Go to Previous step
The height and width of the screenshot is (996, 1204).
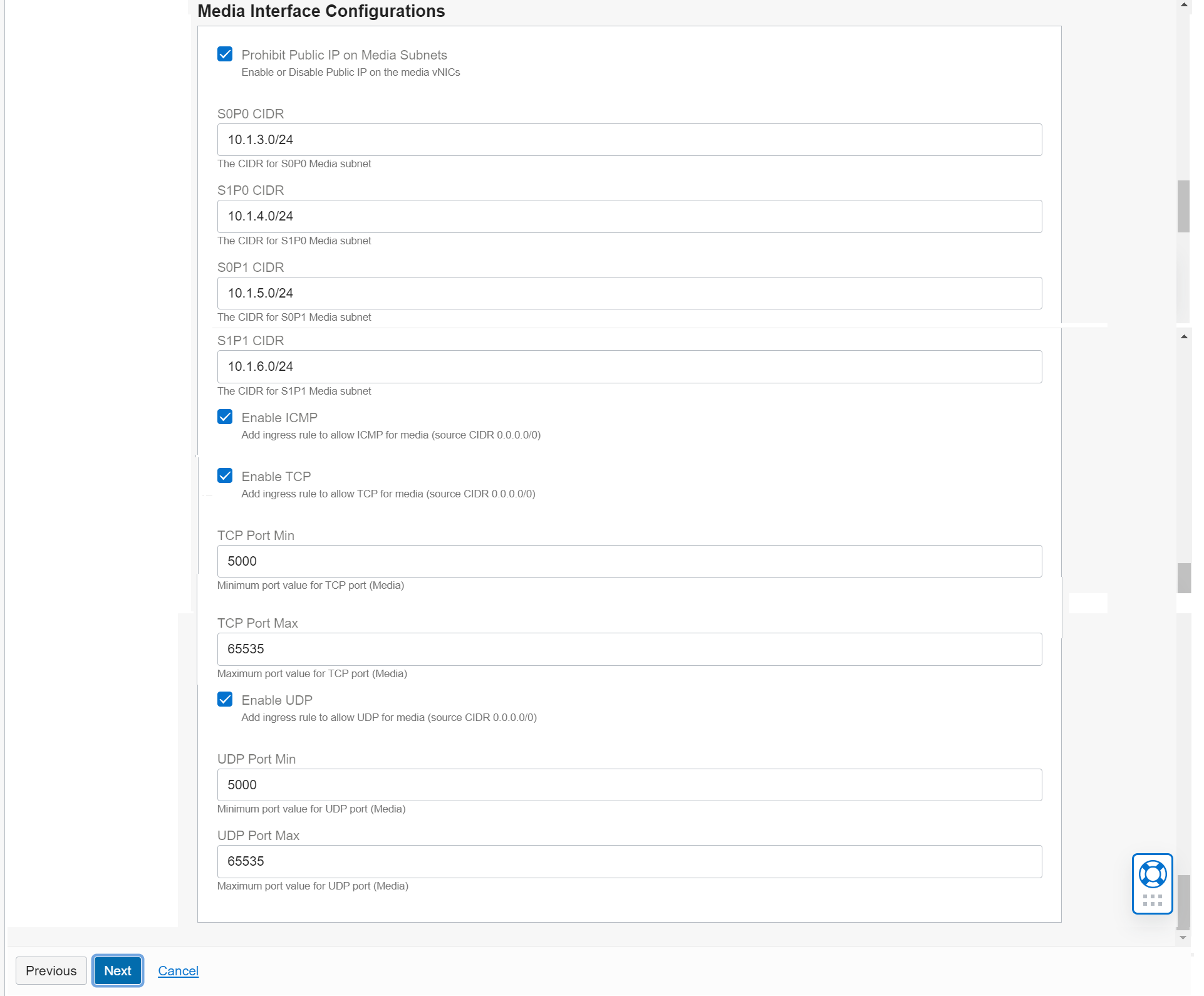click(x=51, y=970)
